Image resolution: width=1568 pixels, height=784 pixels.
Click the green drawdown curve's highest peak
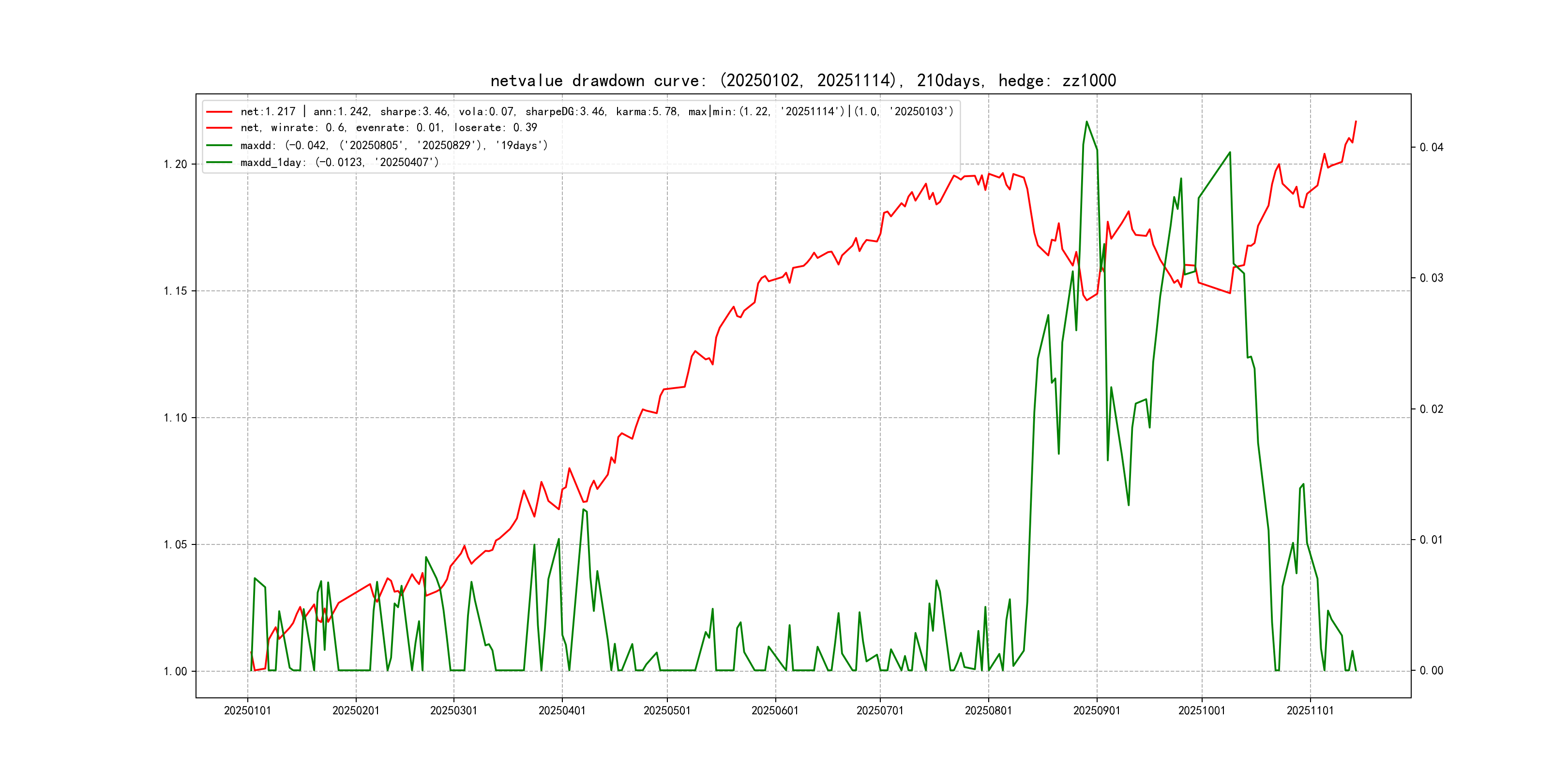pos(1086,122)
